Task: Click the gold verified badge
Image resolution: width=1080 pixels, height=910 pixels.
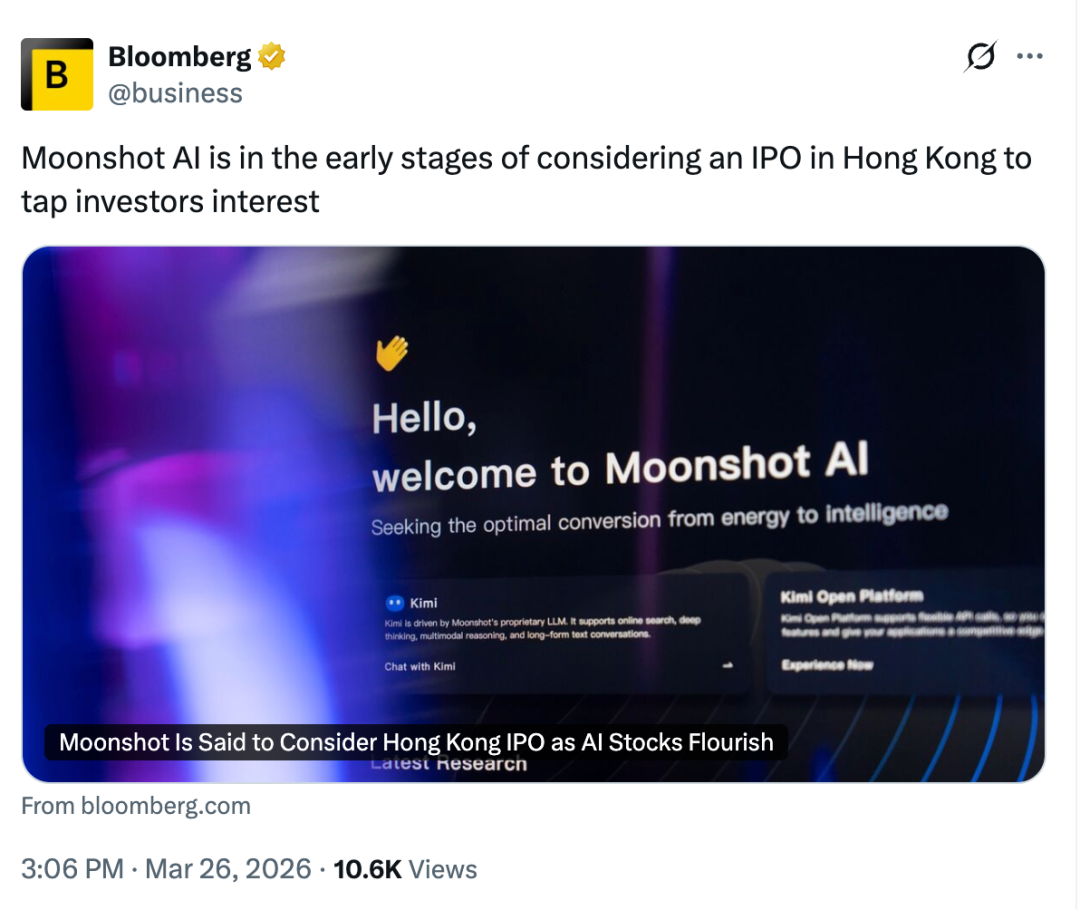Action: click(x=271, y=57)
